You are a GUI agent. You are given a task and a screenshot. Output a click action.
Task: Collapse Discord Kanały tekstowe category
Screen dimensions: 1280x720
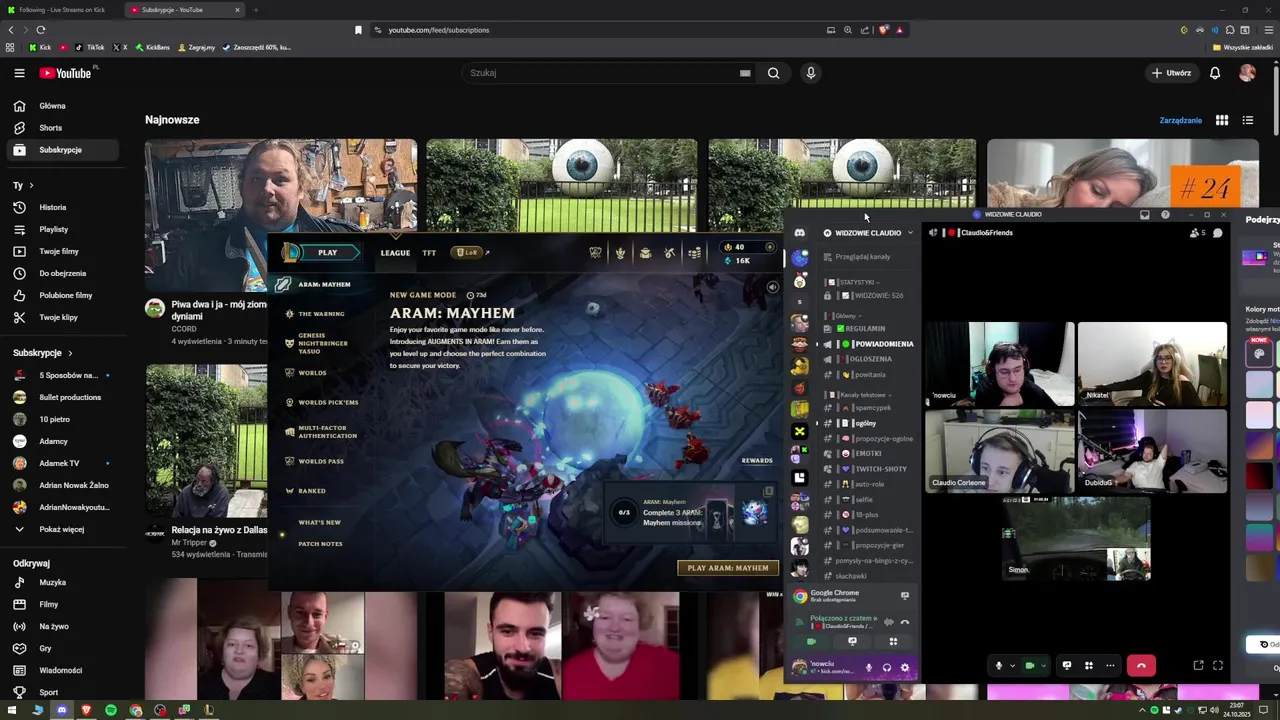(864, 394)
